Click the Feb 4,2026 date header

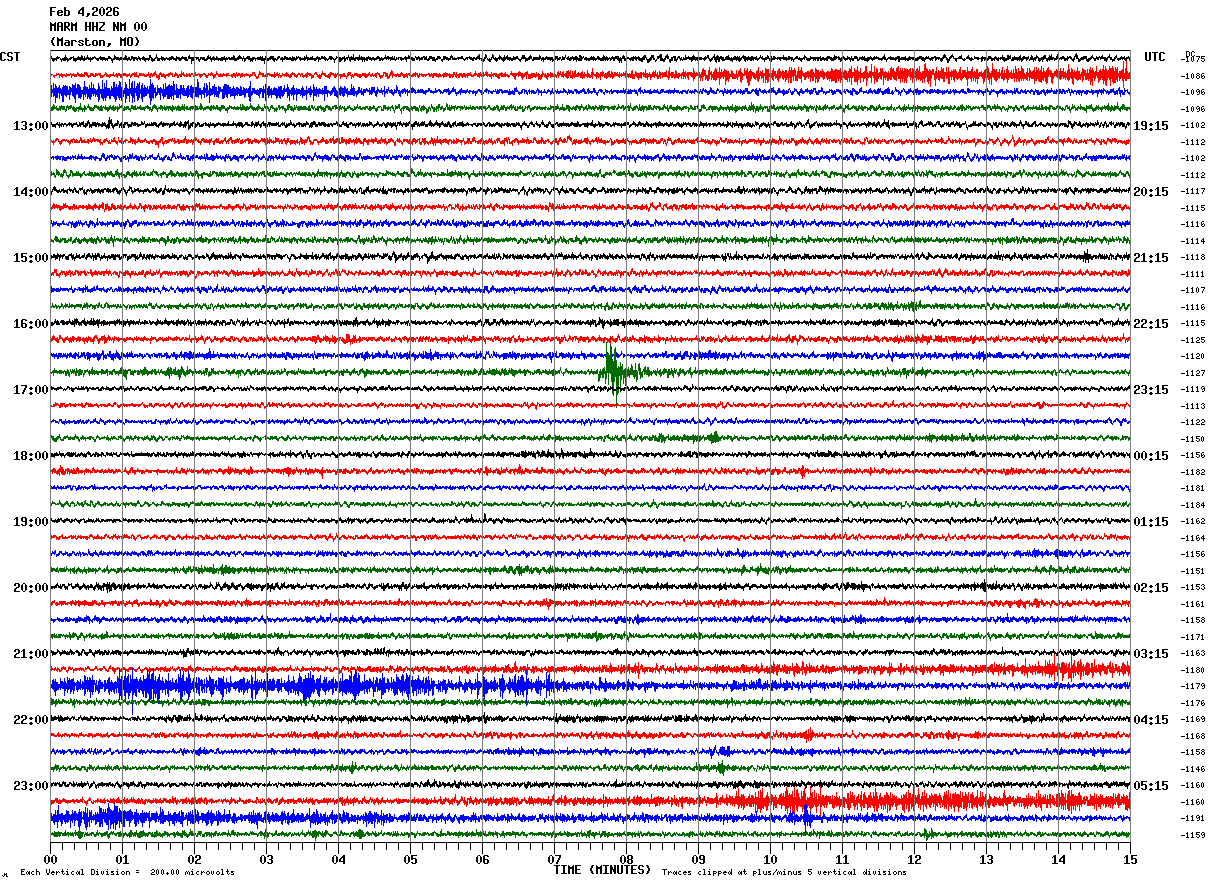point(84,12)
